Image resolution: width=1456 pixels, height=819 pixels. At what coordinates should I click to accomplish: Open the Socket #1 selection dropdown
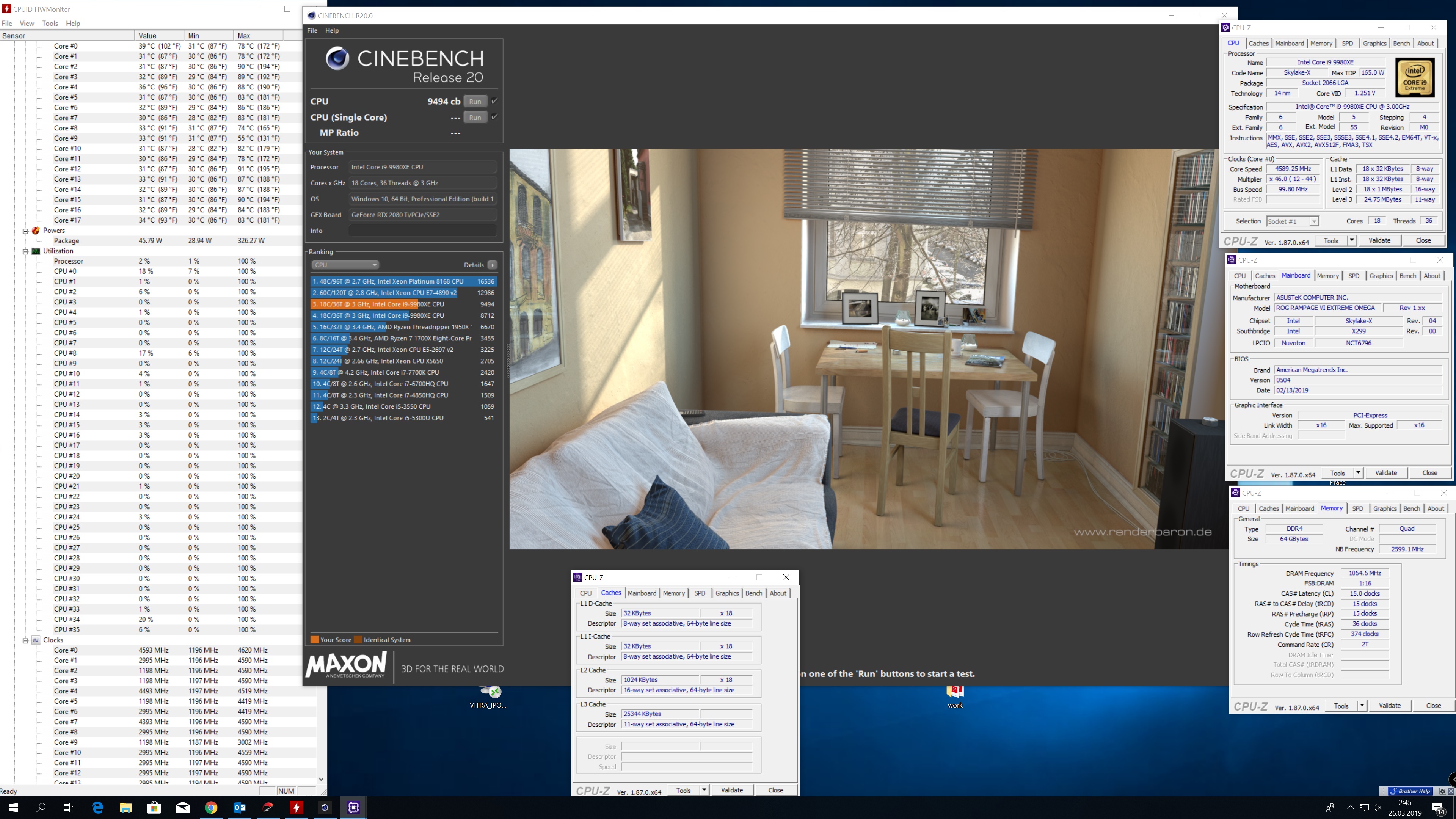tap(1292, 221)
